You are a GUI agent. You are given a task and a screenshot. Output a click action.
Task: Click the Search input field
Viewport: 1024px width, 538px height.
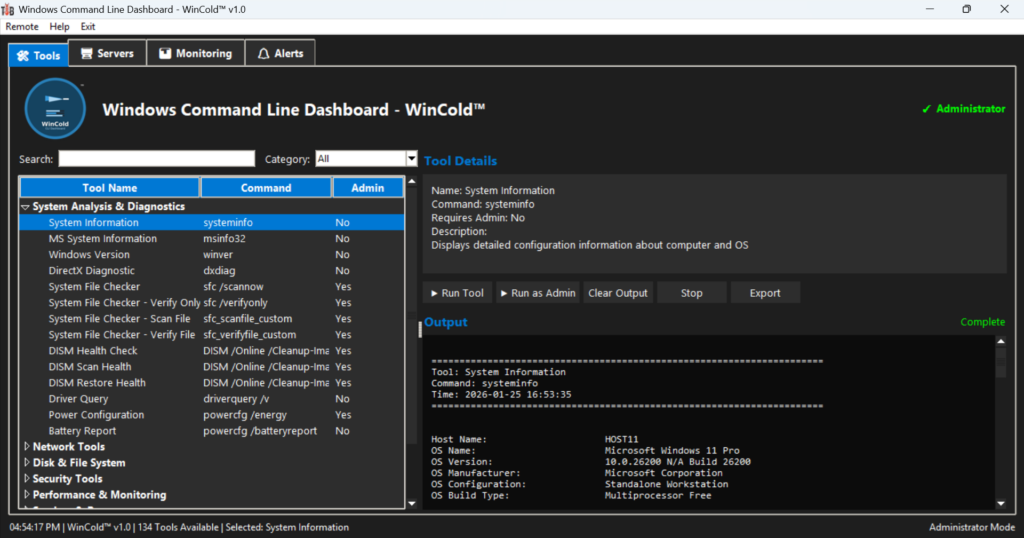(156, 159)
